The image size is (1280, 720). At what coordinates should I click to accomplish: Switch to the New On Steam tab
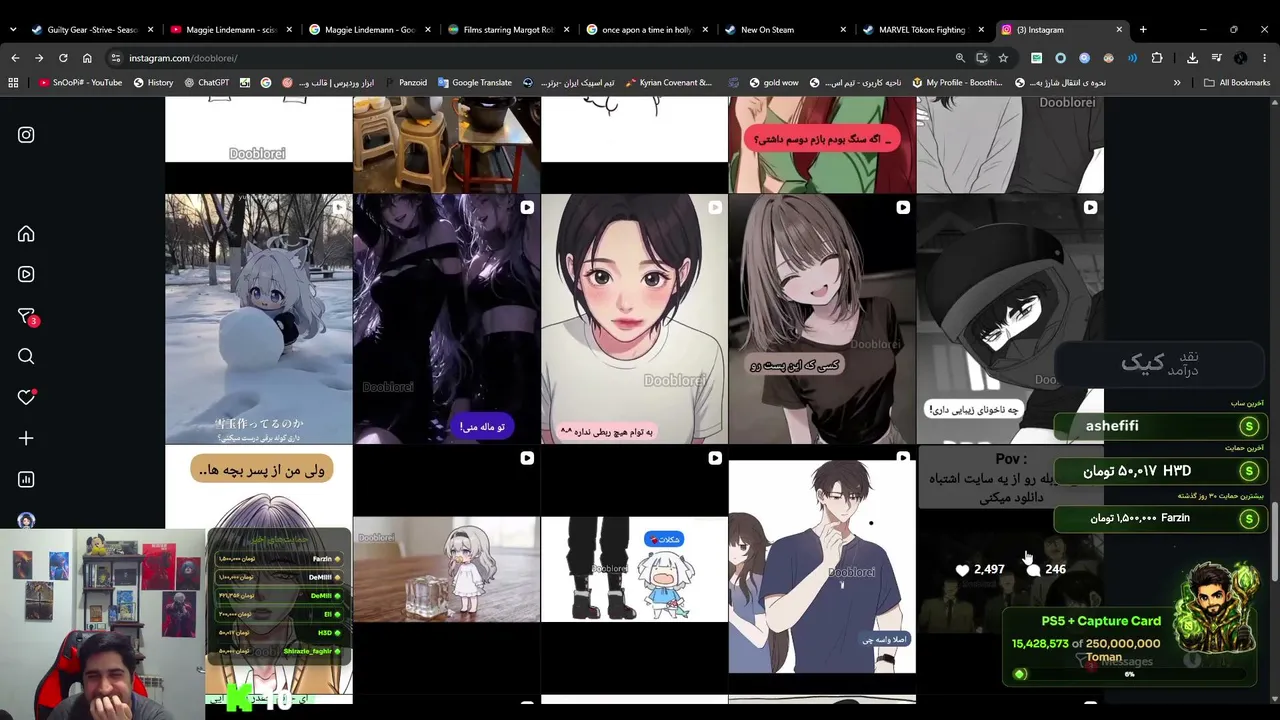point(785,30)
